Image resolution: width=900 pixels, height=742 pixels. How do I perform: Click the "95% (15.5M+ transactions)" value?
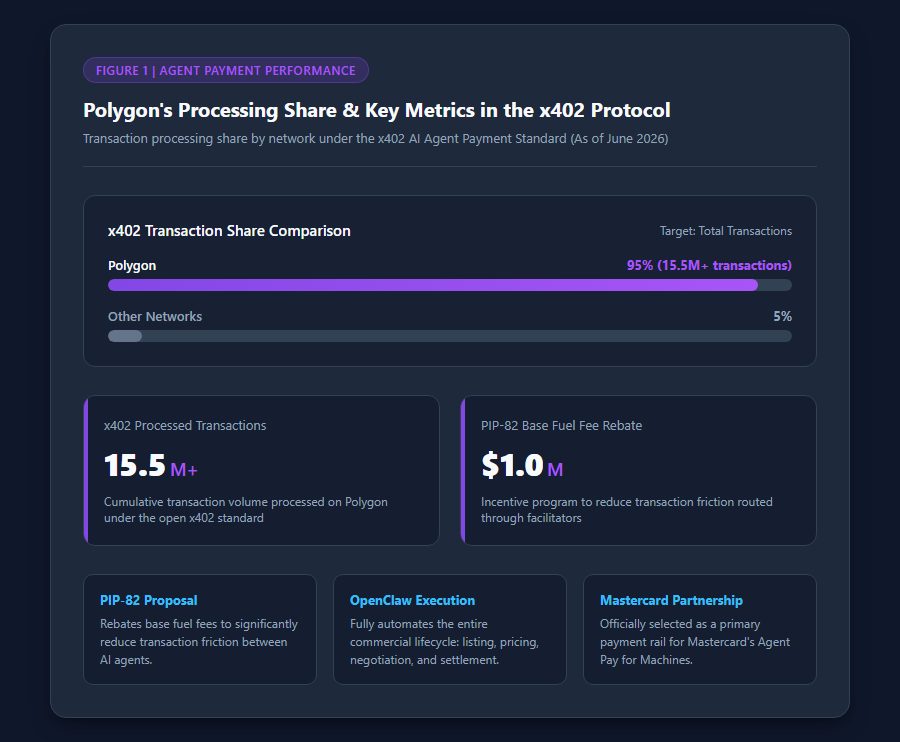coord(709,265)
